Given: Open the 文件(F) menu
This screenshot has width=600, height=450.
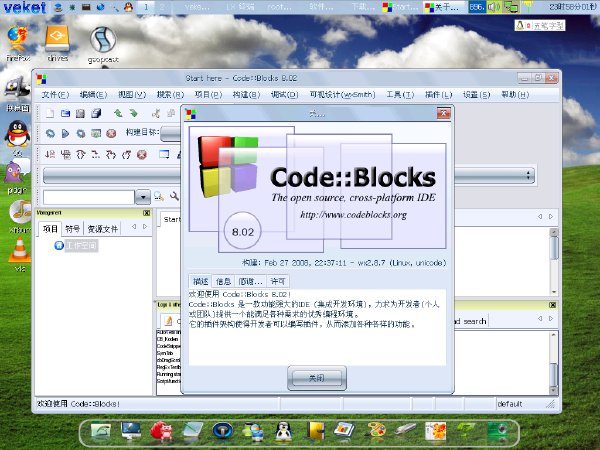Looking at the screenshot, I should click(x=55, y=95).
